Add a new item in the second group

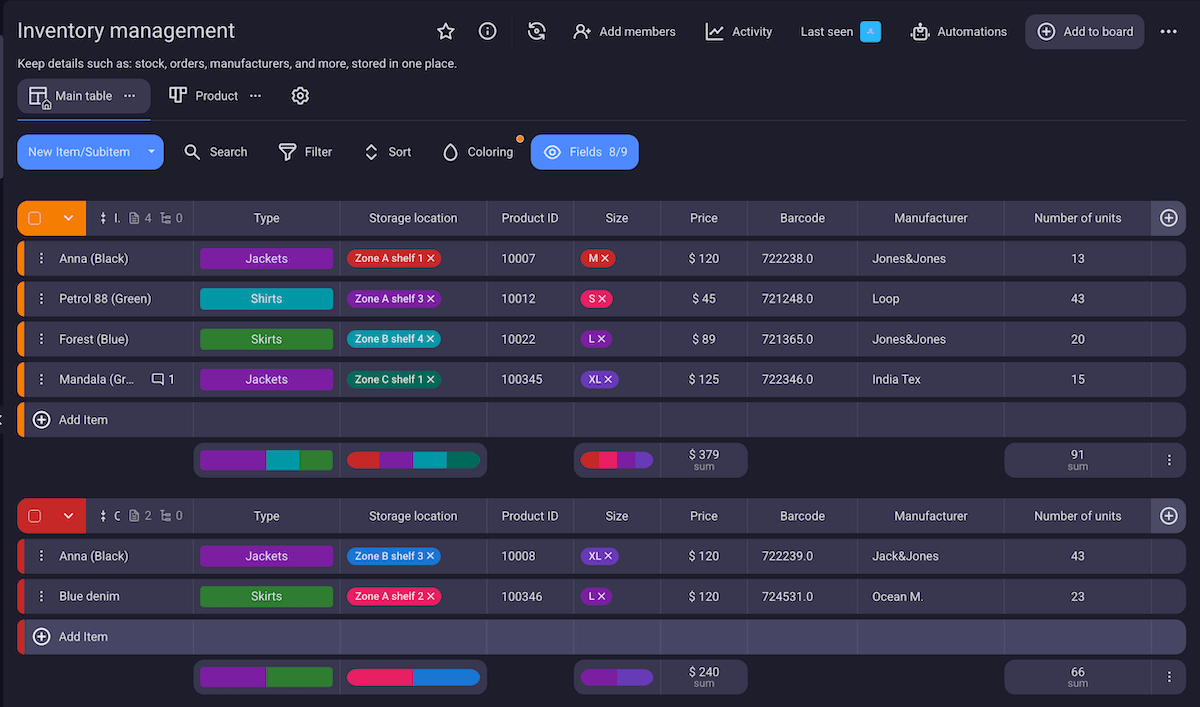coord(70,636)
